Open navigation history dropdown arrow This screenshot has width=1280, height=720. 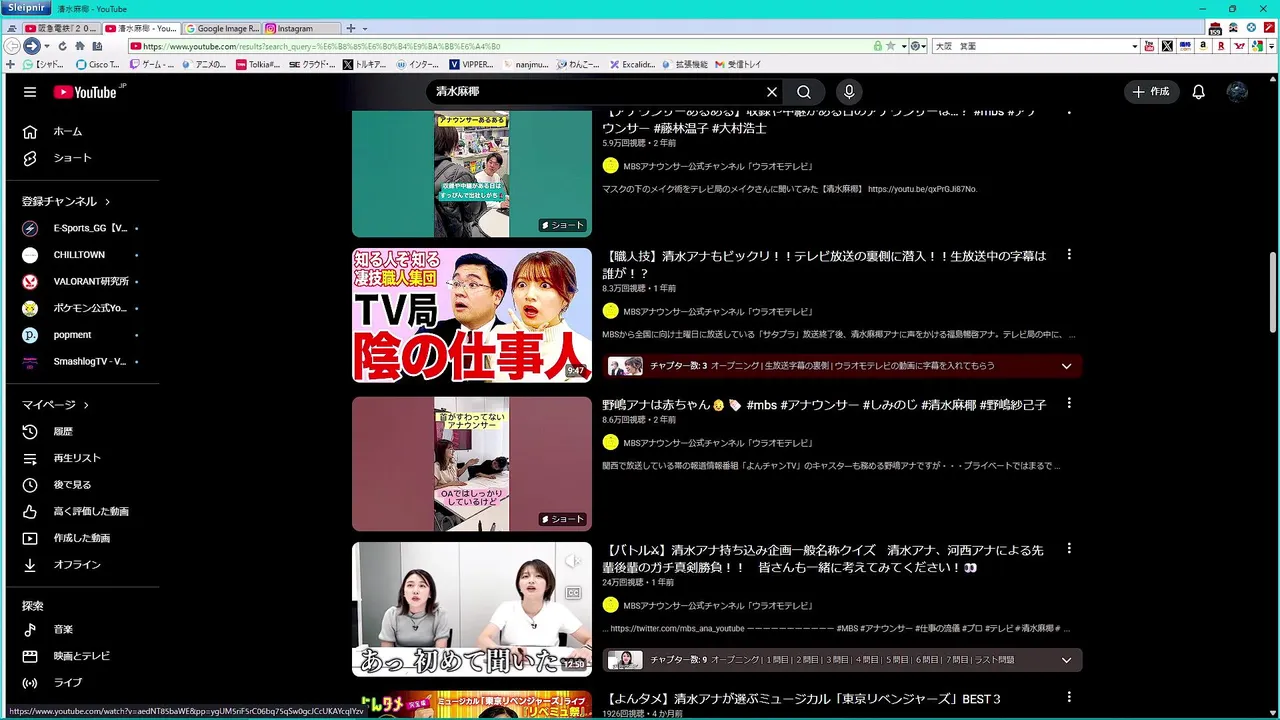pyautogui.click(x=47, y=46)
